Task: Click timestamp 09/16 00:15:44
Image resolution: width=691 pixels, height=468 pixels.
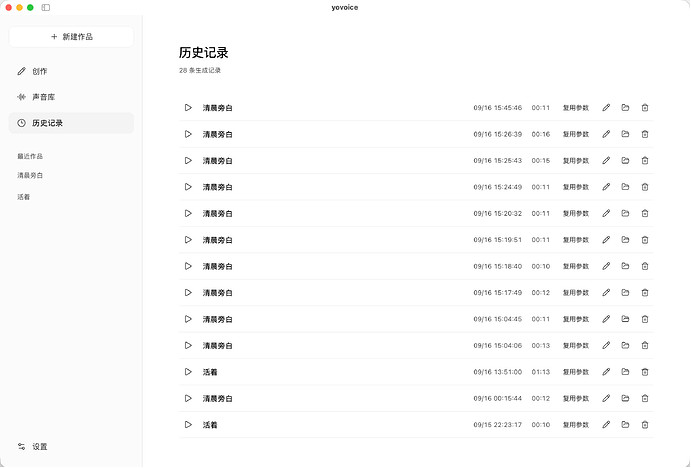Action: pyautogui.click(x=498, y=399)
